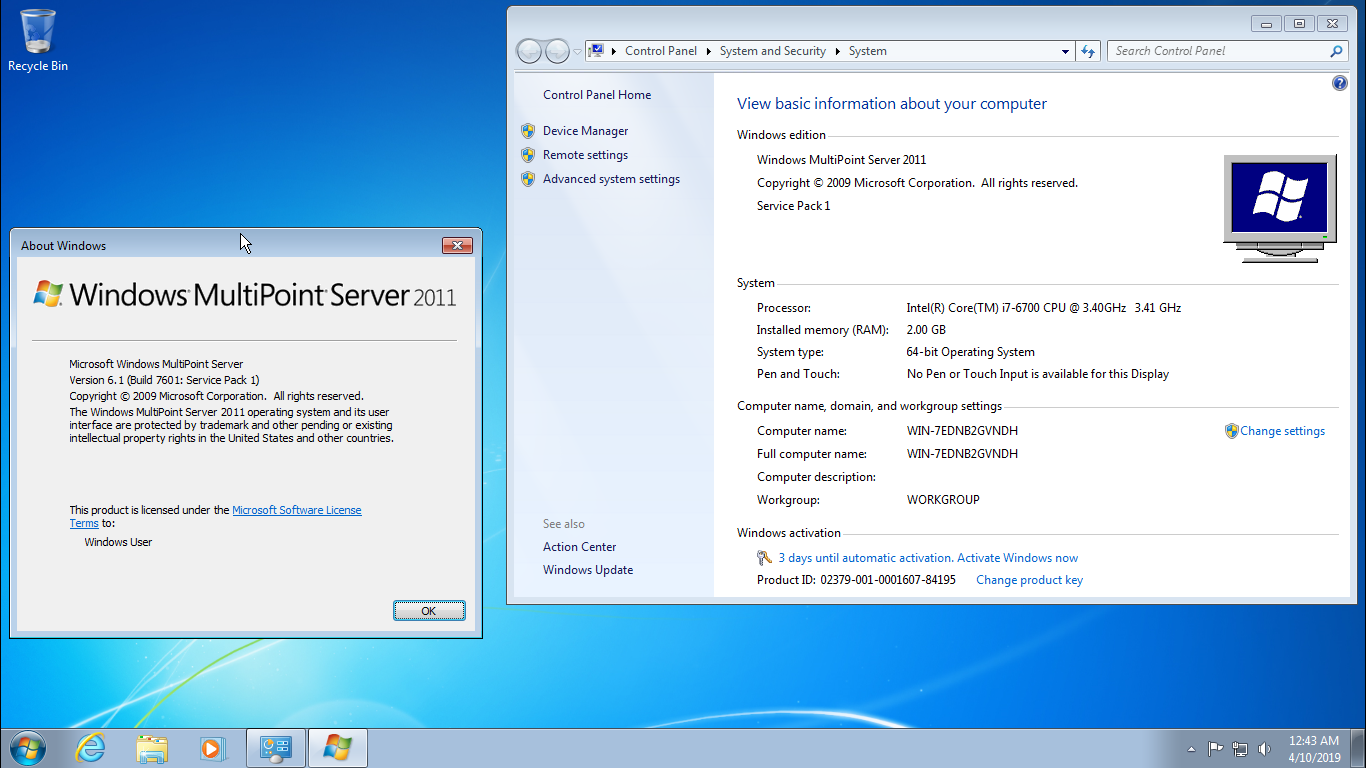
Task: Click the Windows User licensee text
Action: click(x=118, y=542)
